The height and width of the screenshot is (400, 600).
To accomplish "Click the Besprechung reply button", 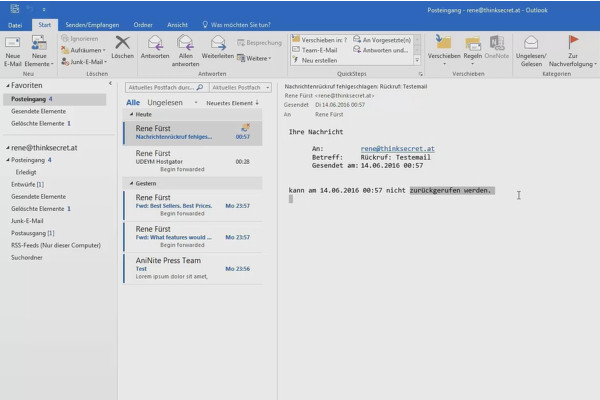I will (259, 42).
